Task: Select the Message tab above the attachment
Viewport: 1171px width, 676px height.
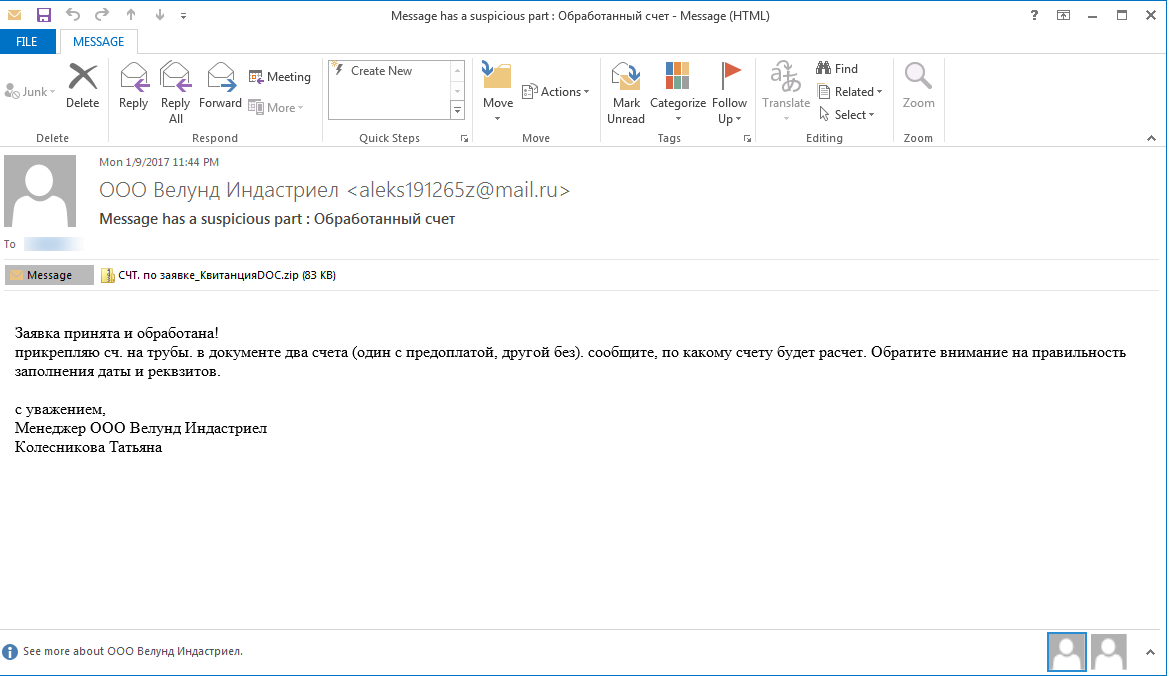Action: pyautogui.click(x=49, y=274)
